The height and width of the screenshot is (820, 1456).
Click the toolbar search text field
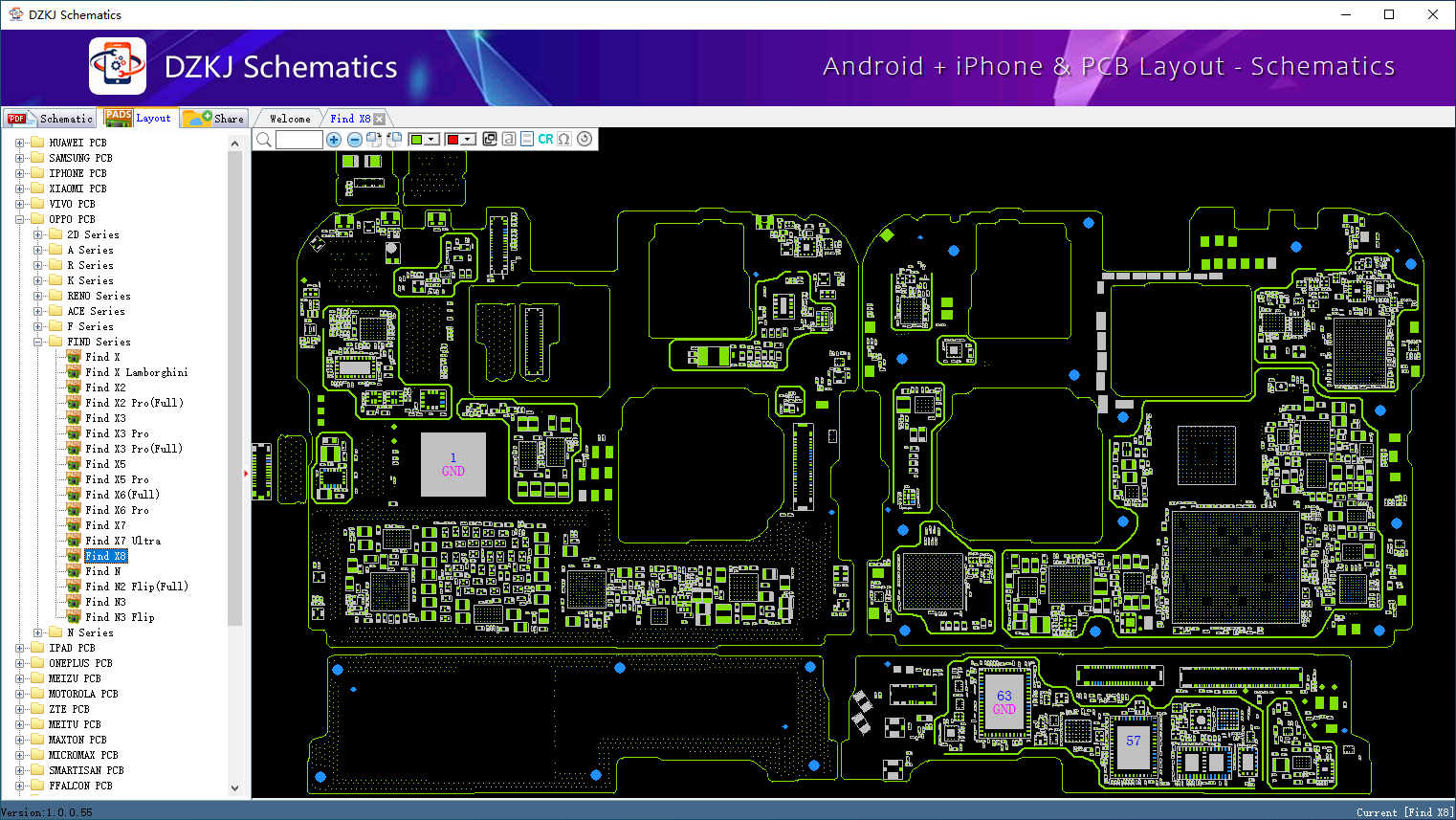pyautogui.click(x=299, y=140)
